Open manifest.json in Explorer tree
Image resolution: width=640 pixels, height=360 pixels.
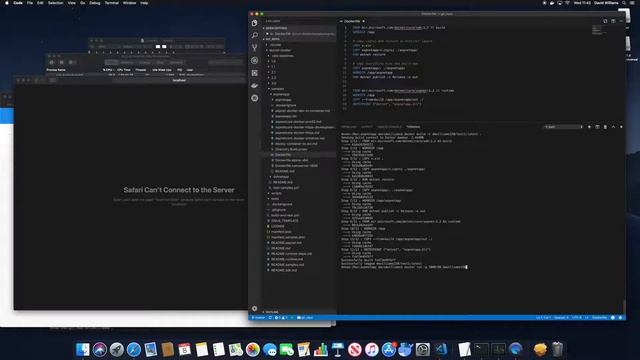pos(281,231)
